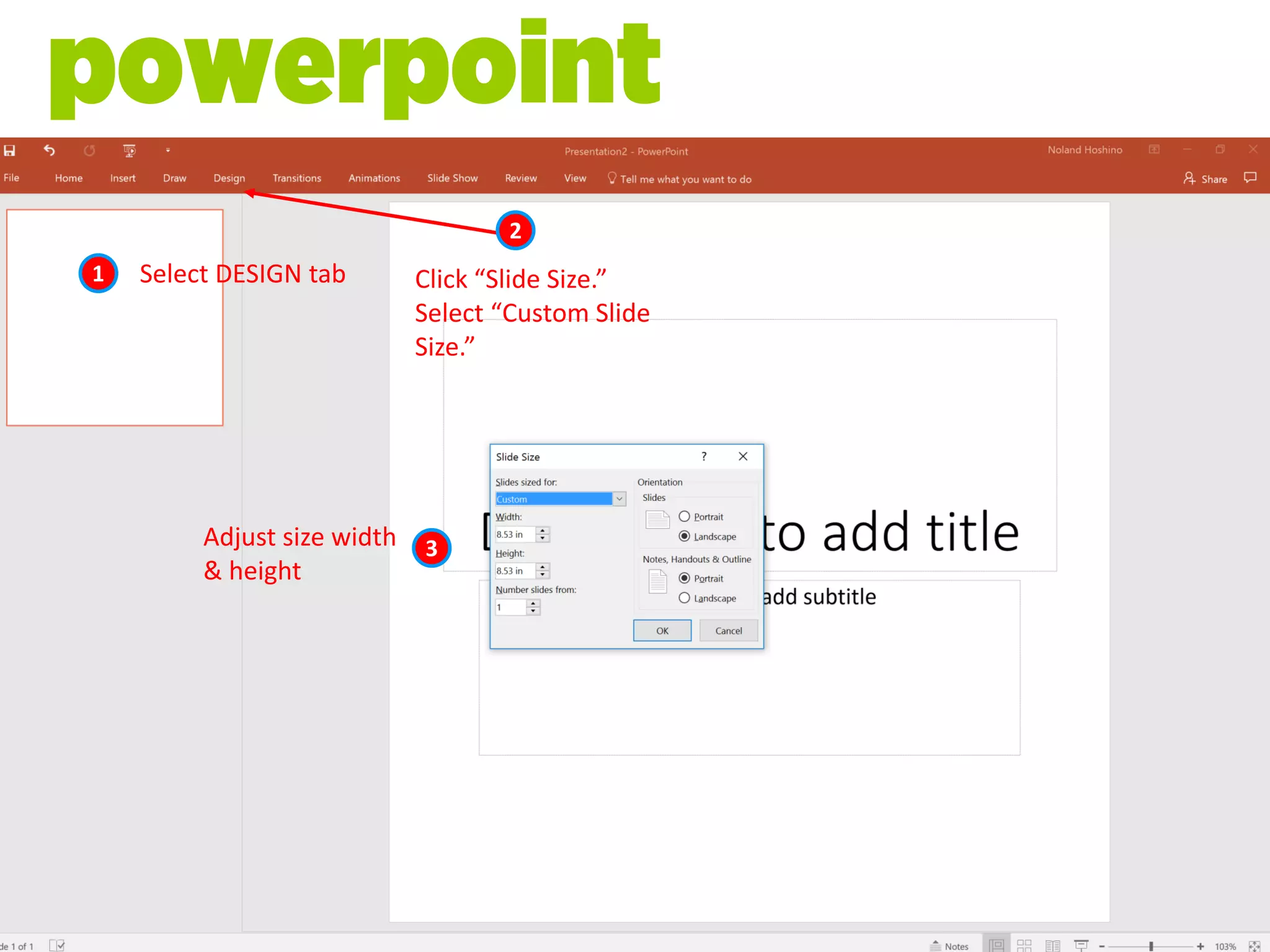Increase Number slides from value
The height and width of the screenshot is (952, 1270).
click(533, 604)
